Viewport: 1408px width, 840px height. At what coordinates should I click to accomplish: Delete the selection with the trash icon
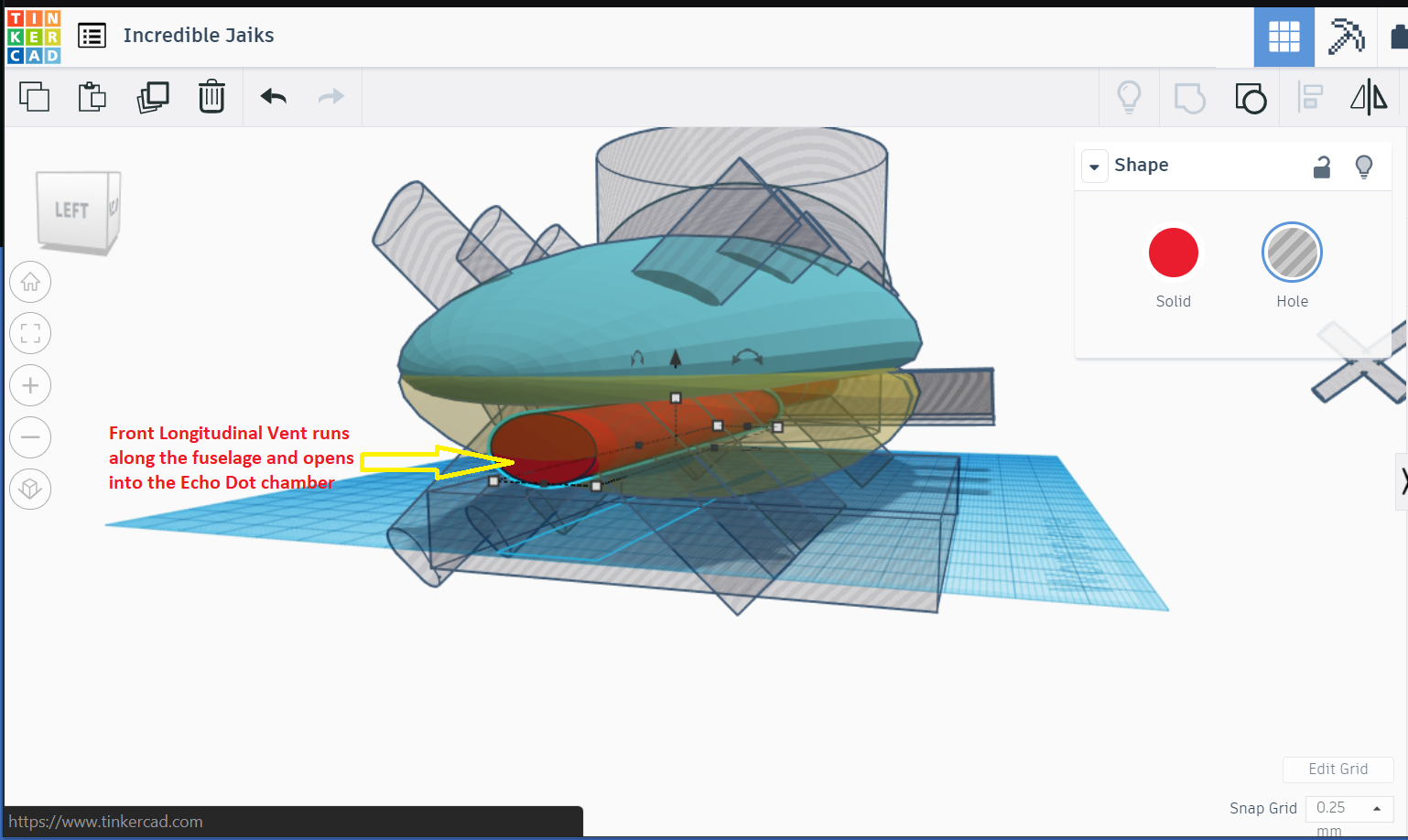pos(211,96)
